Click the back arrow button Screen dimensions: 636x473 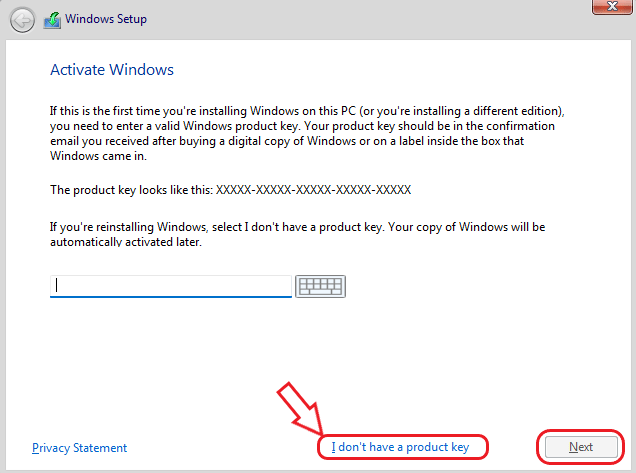22,20
